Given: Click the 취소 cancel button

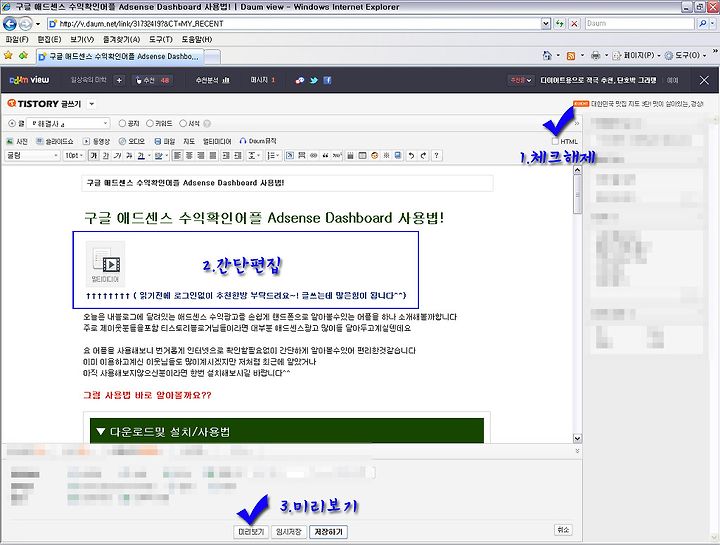Looking at the screenshot, I should click(563, 530).
